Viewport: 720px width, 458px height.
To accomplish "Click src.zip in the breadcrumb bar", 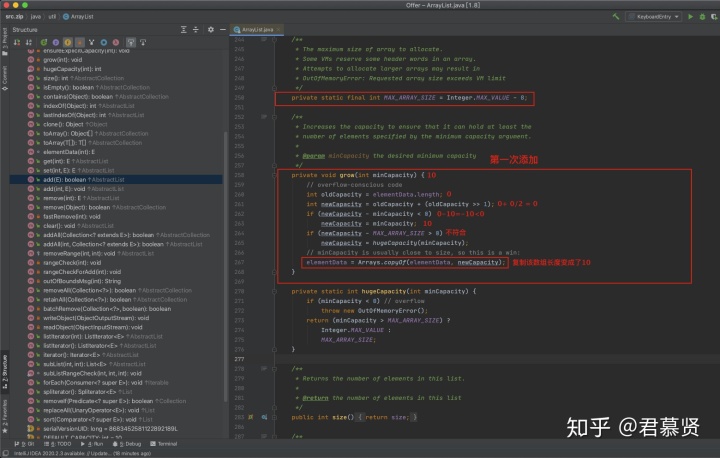I will pyautogui.click(x=14, y=17).
